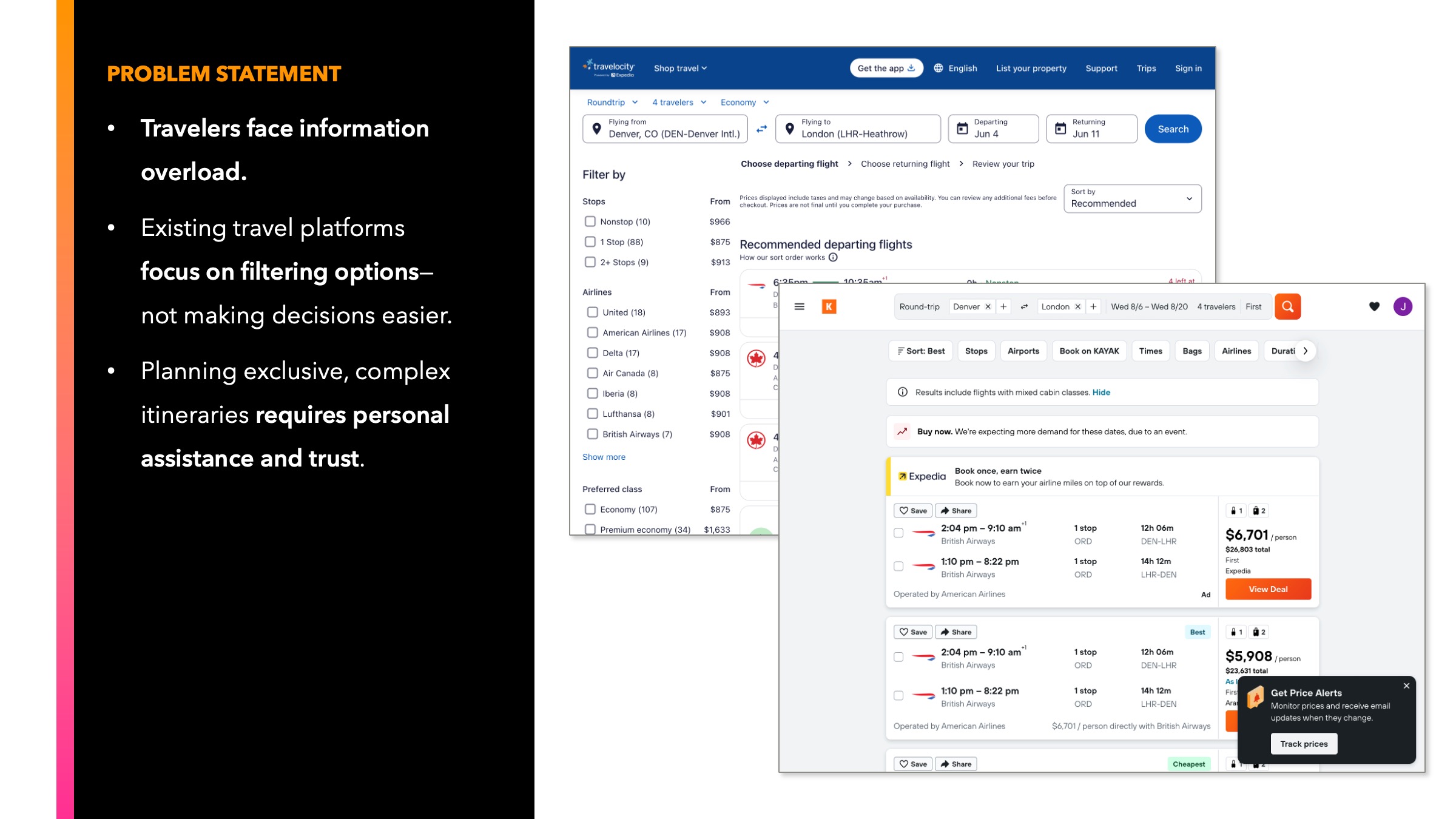
Task: Swap origin and destination on Travelocity
Action: (x=761, y=129)
